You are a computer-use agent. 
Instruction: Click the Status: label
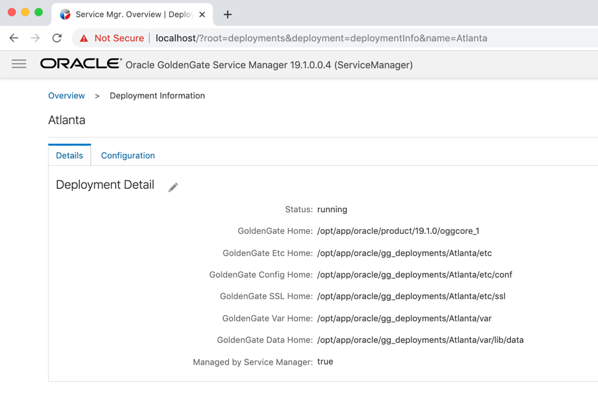(299, 209)
